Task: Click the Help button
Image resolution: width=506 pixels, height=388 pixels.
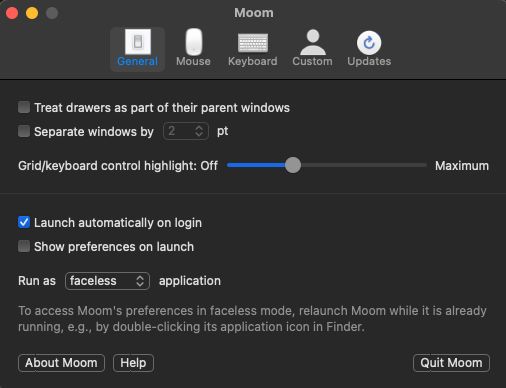Action: point(133,363)
